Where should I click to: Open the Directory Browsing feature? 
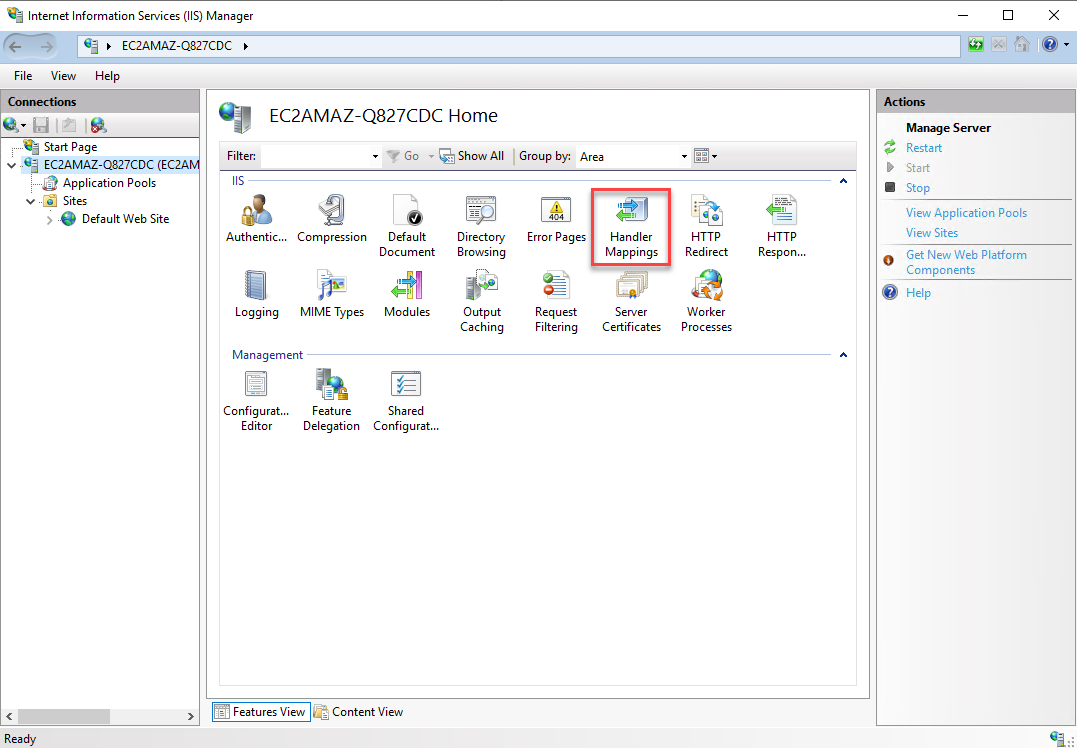click(x=481, y=226)
